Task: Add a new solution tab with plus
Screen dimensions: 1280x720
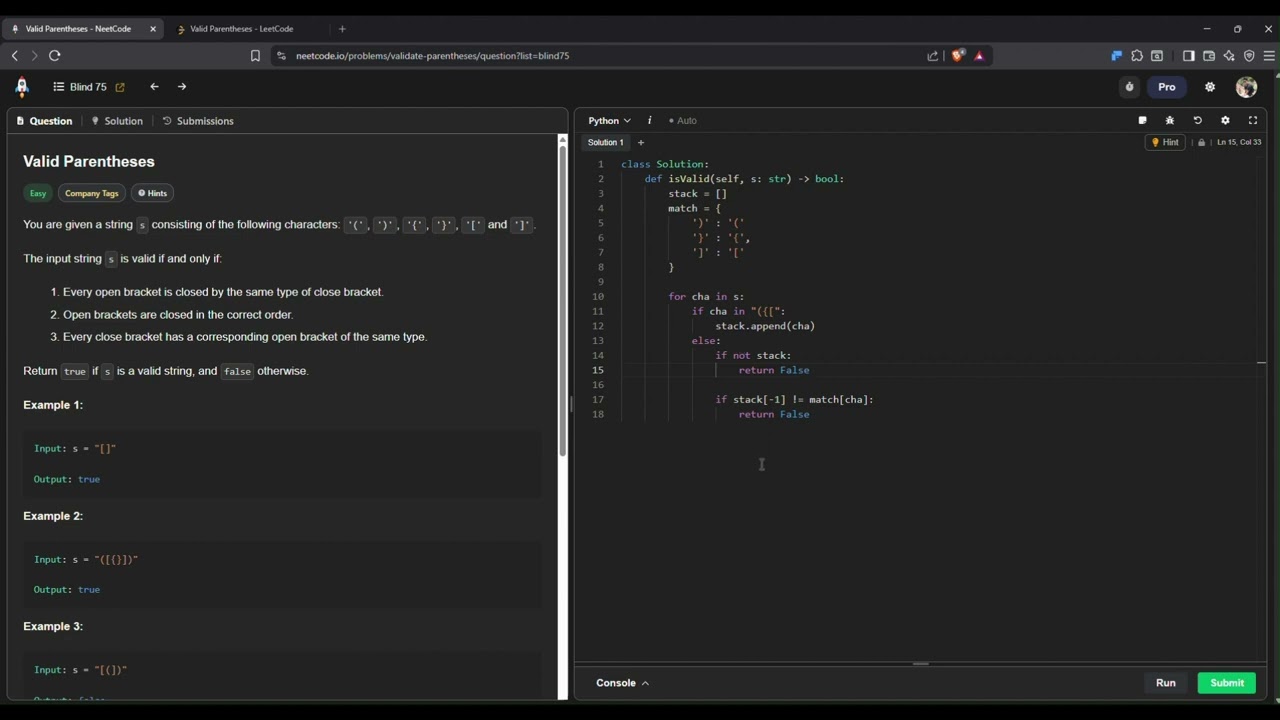Action: click(641, 142)
